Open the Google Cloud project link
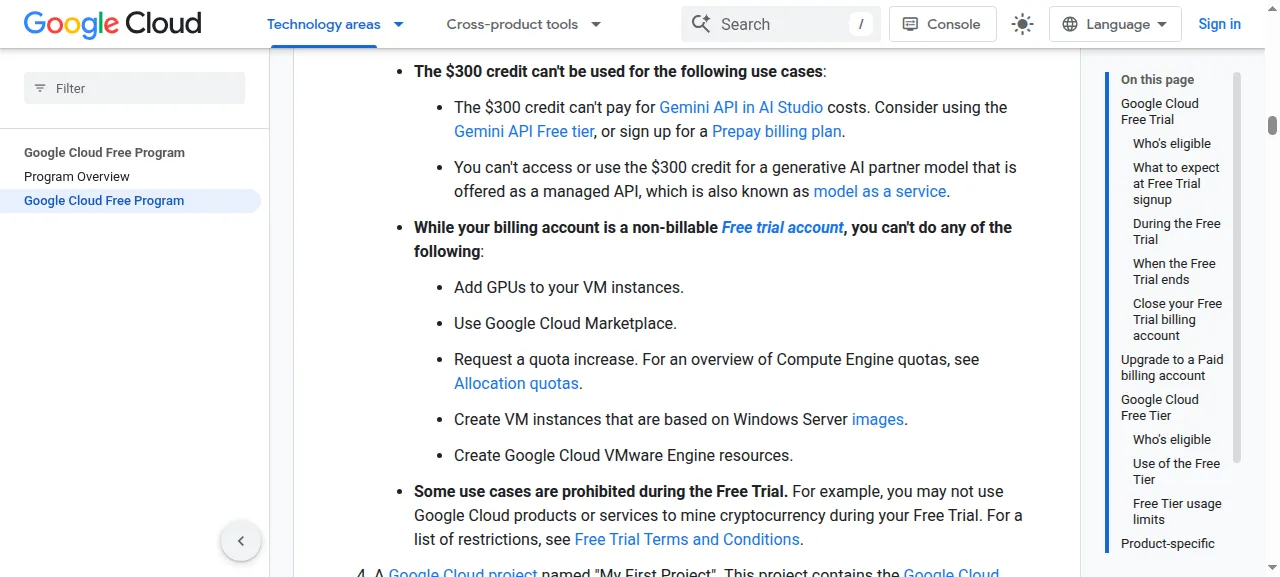 [463, 574]
